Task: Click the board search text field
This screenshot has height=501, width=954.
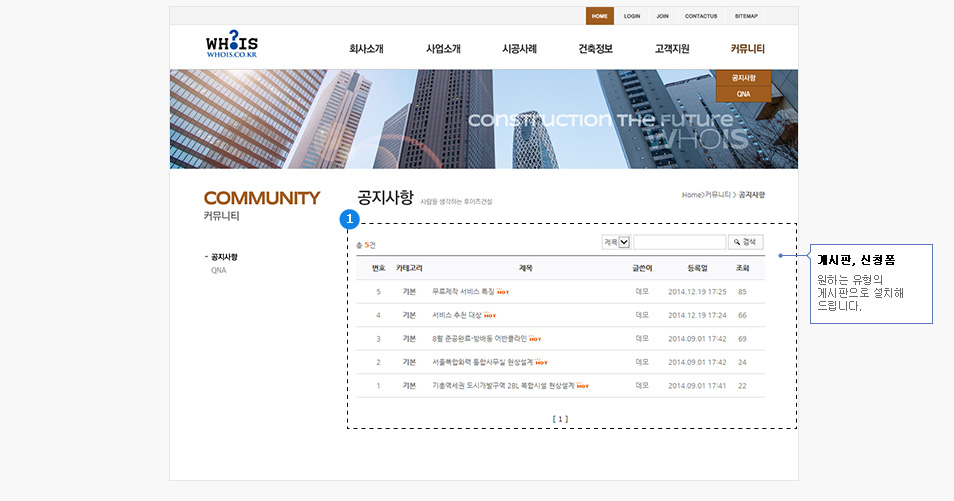Action: tap(679, 242)
